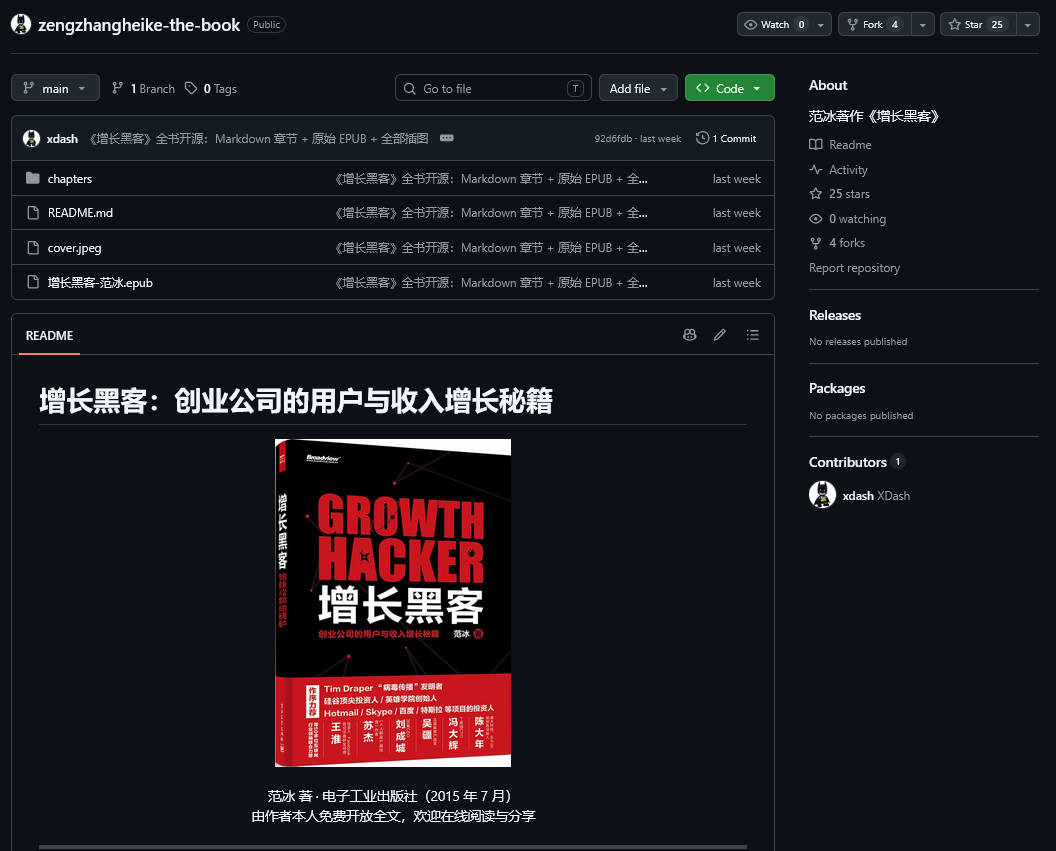The width and height of the screenshot is (1056, 851).
Task: Open the xdash XDash contributor profile
Action: coord(876,496)
